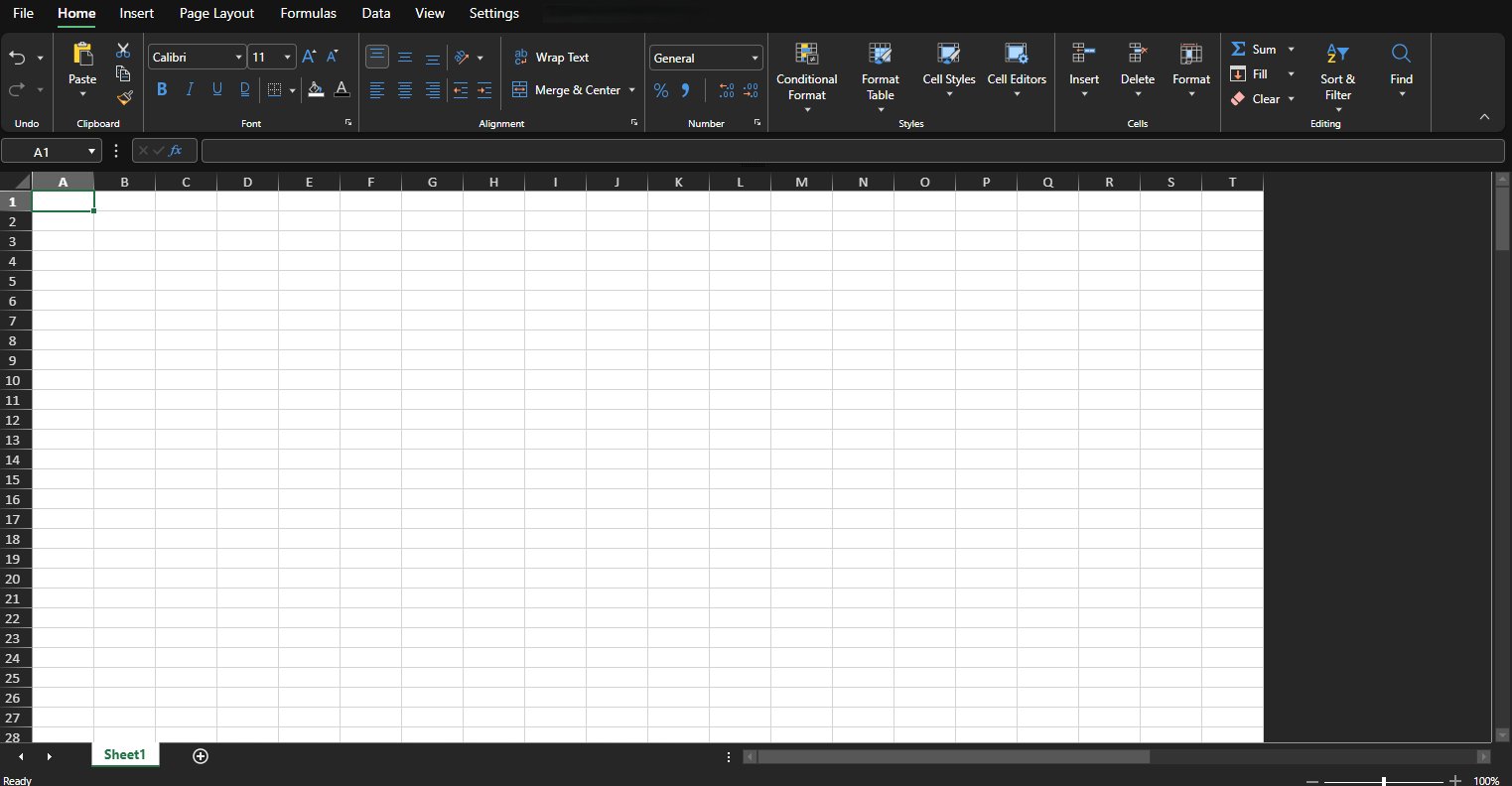Click the Fill down icon

coord(1238,73)
